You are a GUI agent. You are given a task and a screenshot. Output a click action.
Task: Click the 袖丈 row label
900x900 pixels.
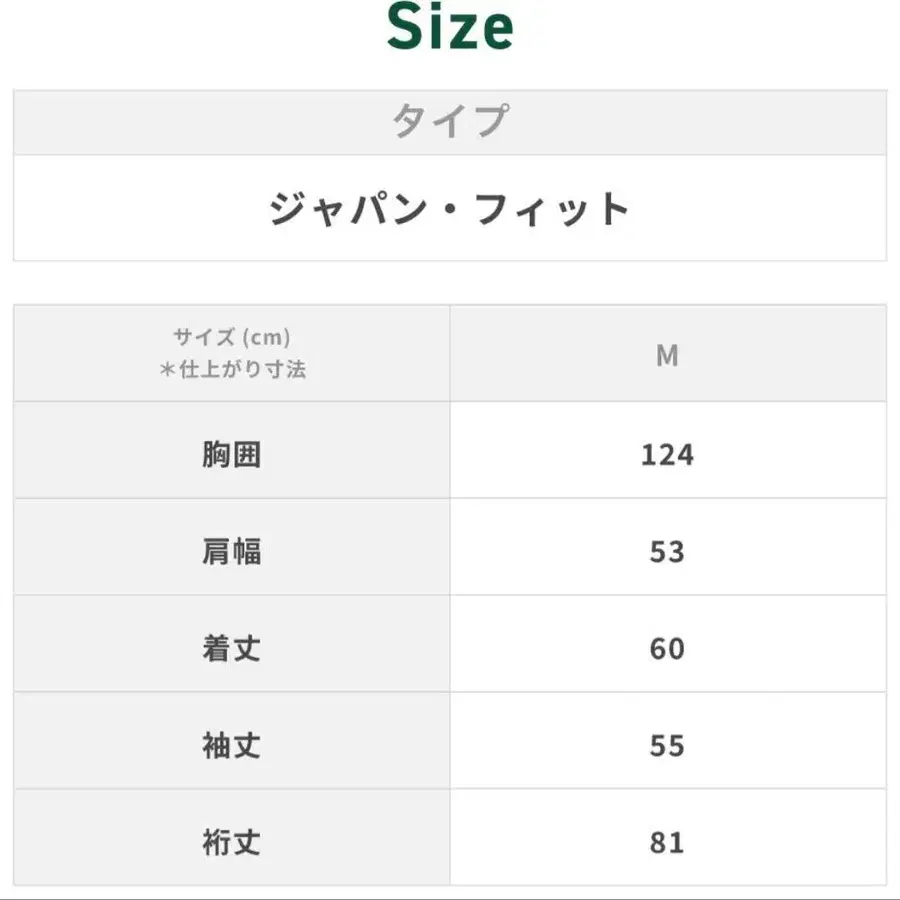[231, 745]
